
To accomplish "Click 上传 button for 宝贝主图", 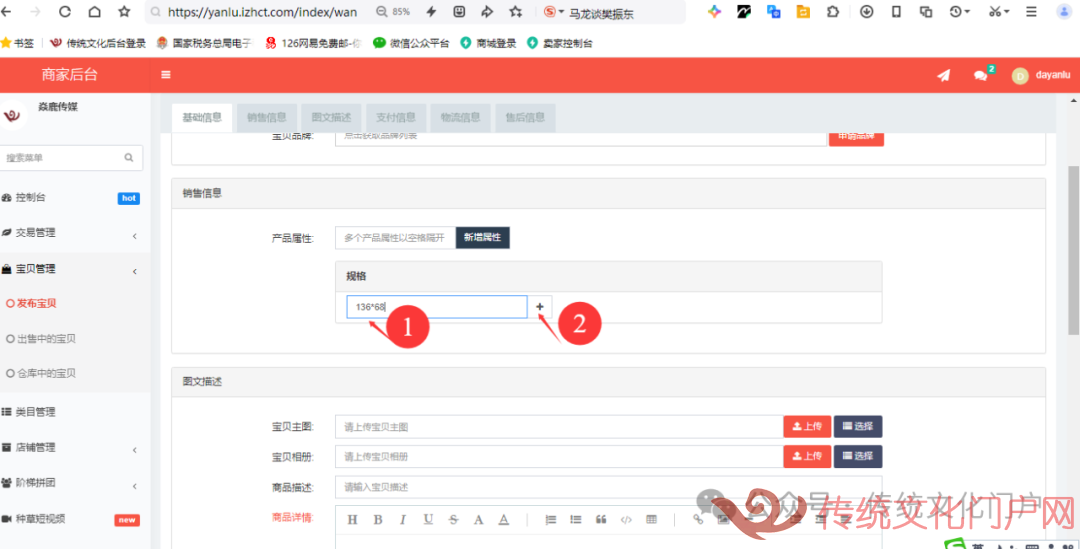I will point(807,426).
